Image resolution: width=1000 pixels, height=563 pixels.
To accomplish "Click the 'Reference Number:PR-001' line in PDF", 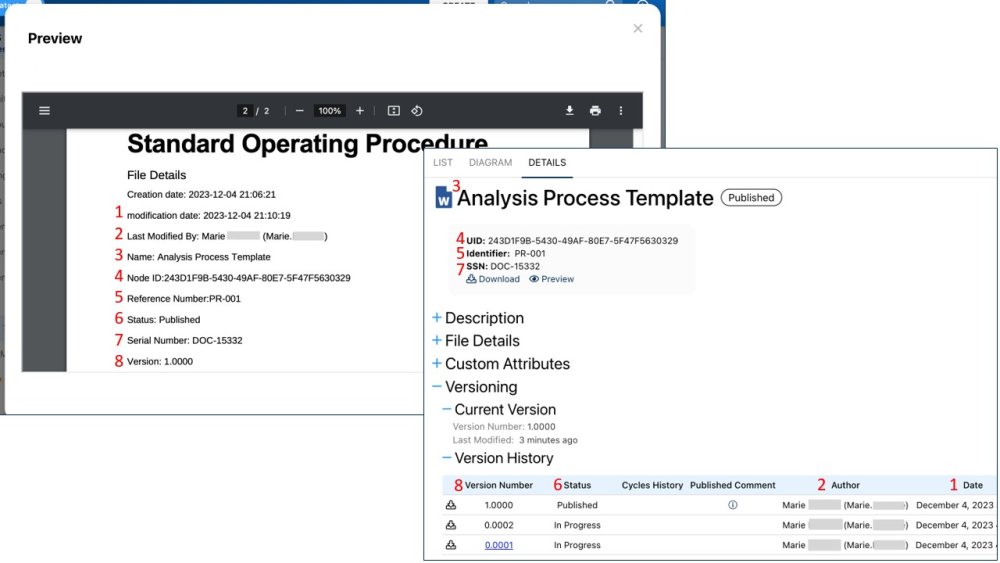I will (x=184, y=298).
